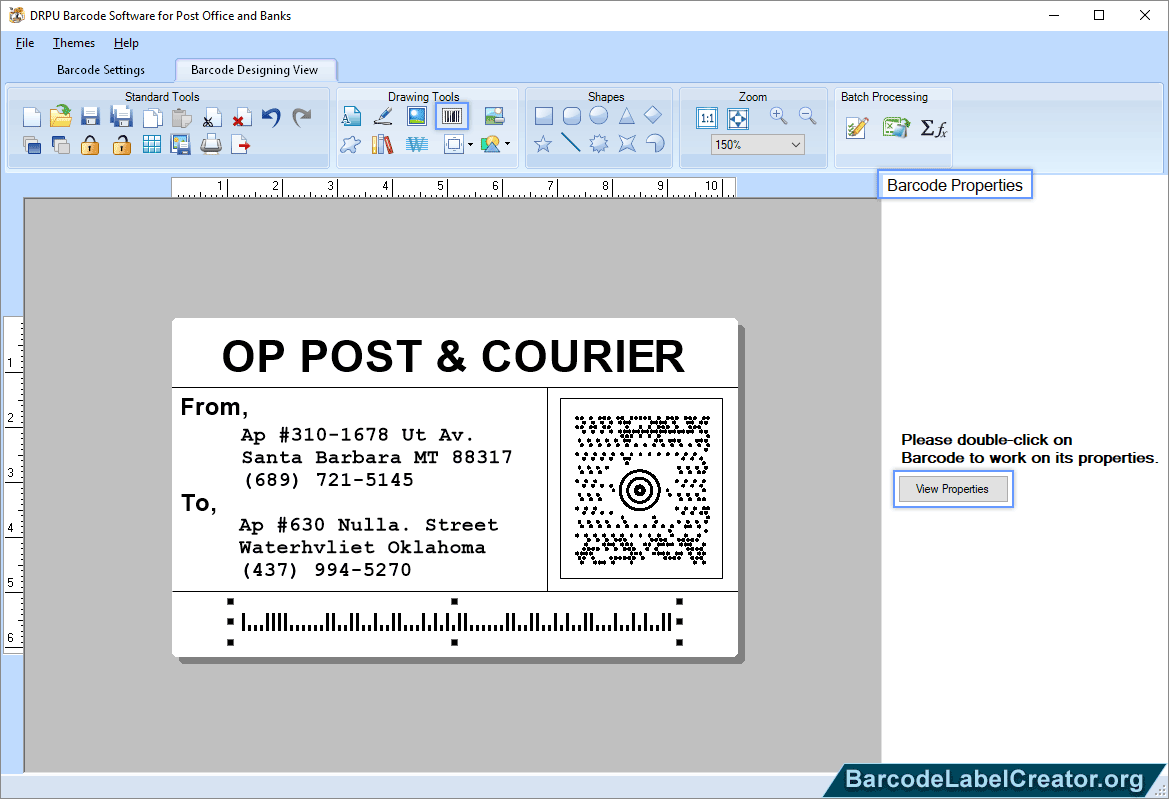Select the Signature pen tool

click(382, 116)
